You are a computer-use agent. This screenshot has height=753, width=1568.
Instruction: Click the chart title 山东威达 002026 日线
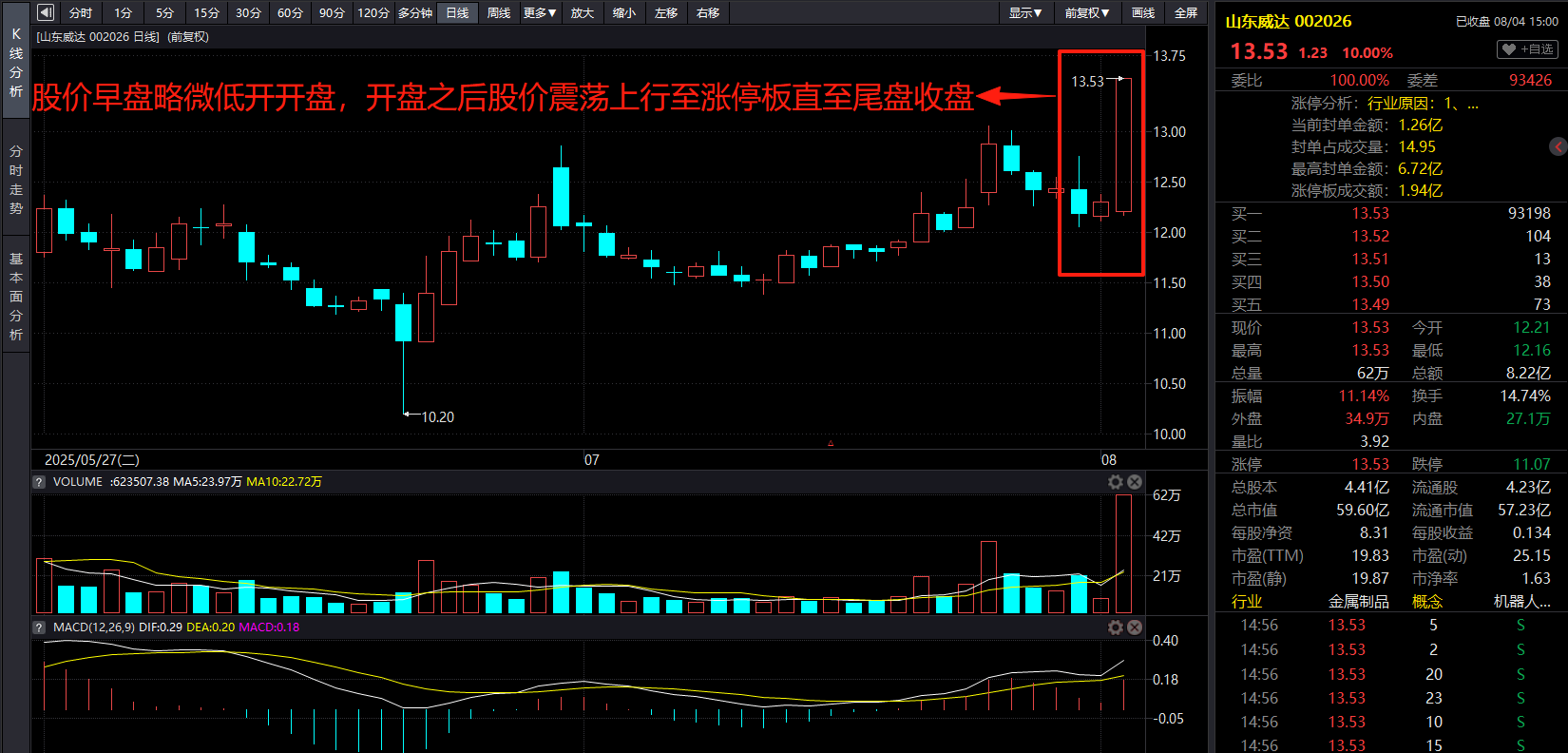click(x=98, y=37)
